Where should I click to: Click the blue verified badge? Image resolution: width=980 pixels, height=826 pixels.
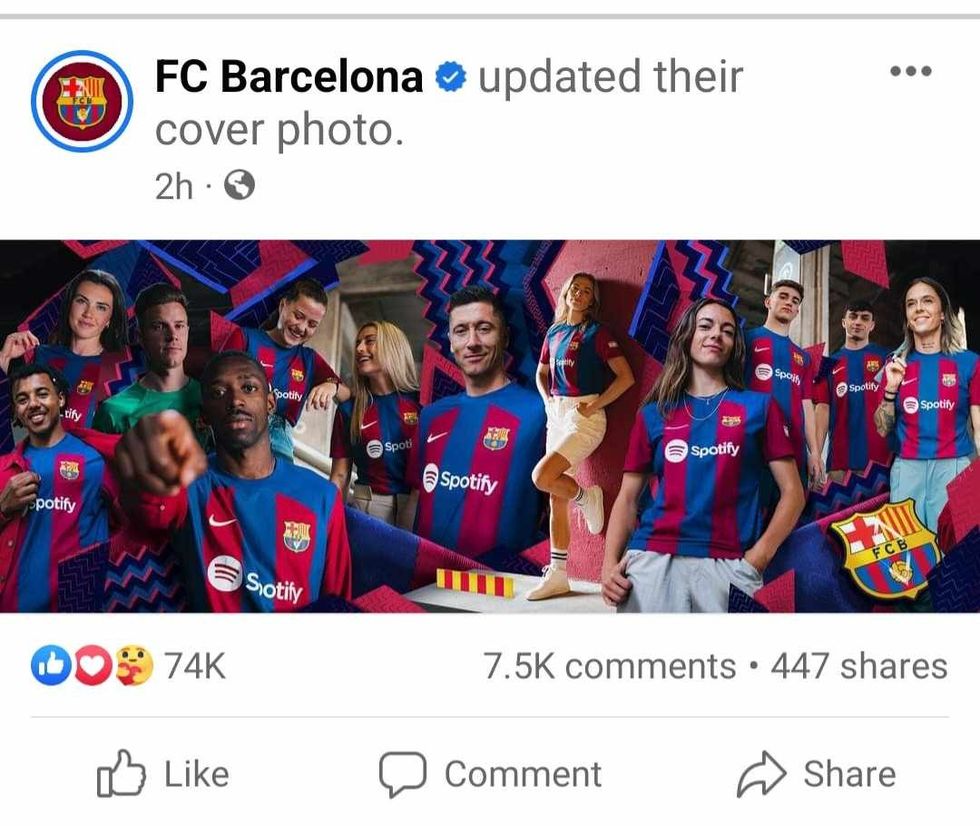452,77
